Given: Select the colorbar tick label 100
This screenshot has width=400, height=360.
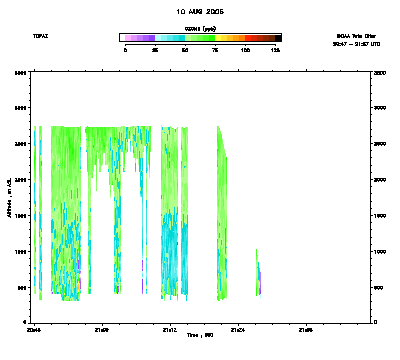Looking at the screenshot, I should click(x=245, y=50).
